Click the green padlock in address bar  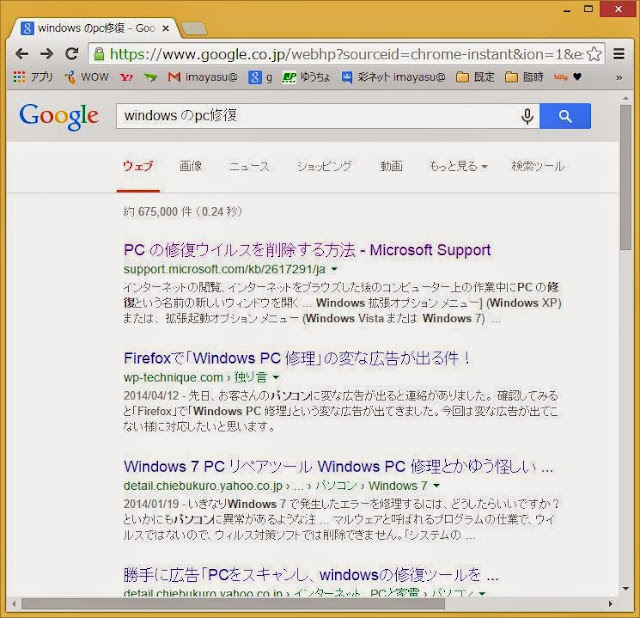point(99,54)
